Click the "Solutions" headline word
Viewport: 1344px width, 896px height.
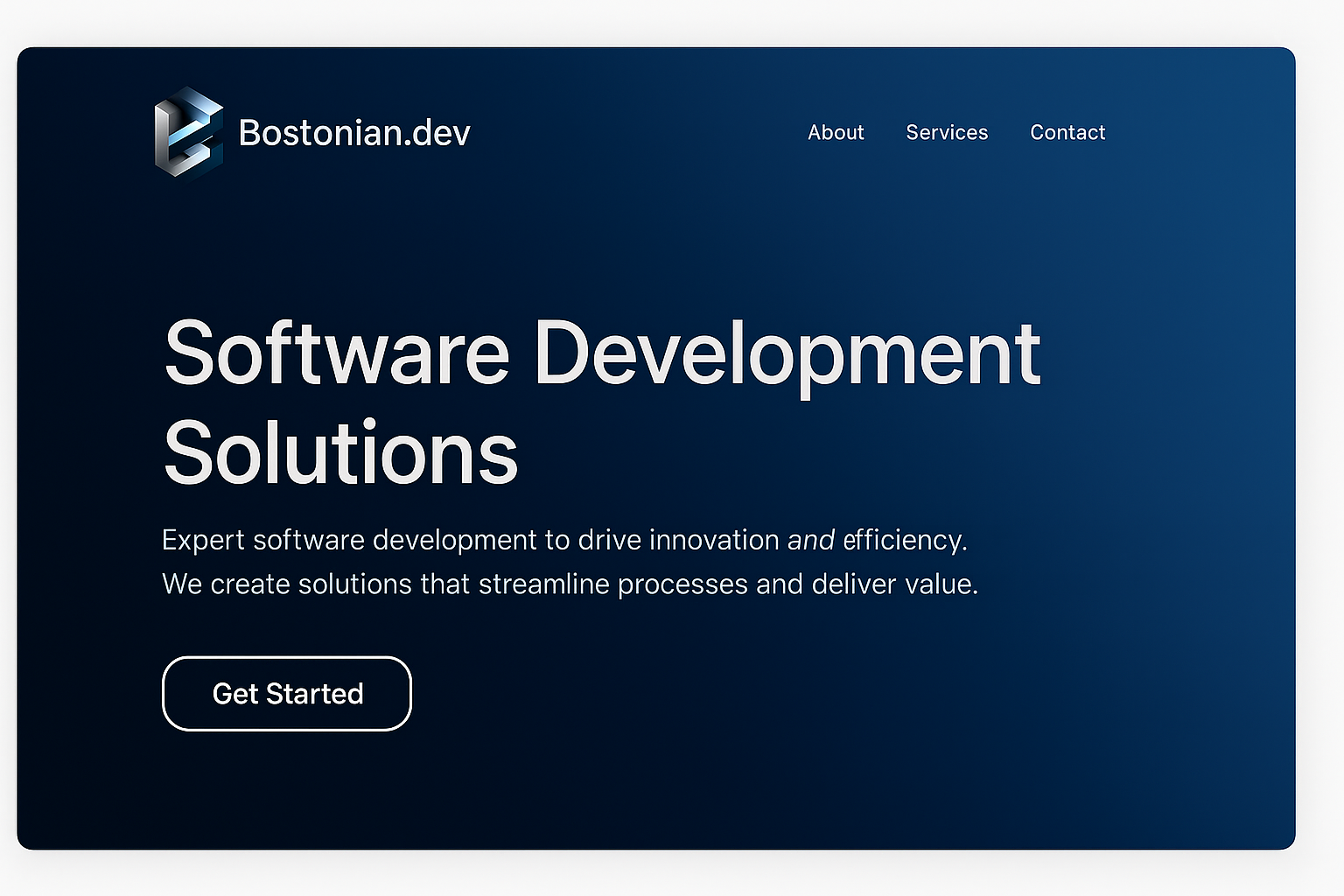pyautogui.click(x=340, y=453)
